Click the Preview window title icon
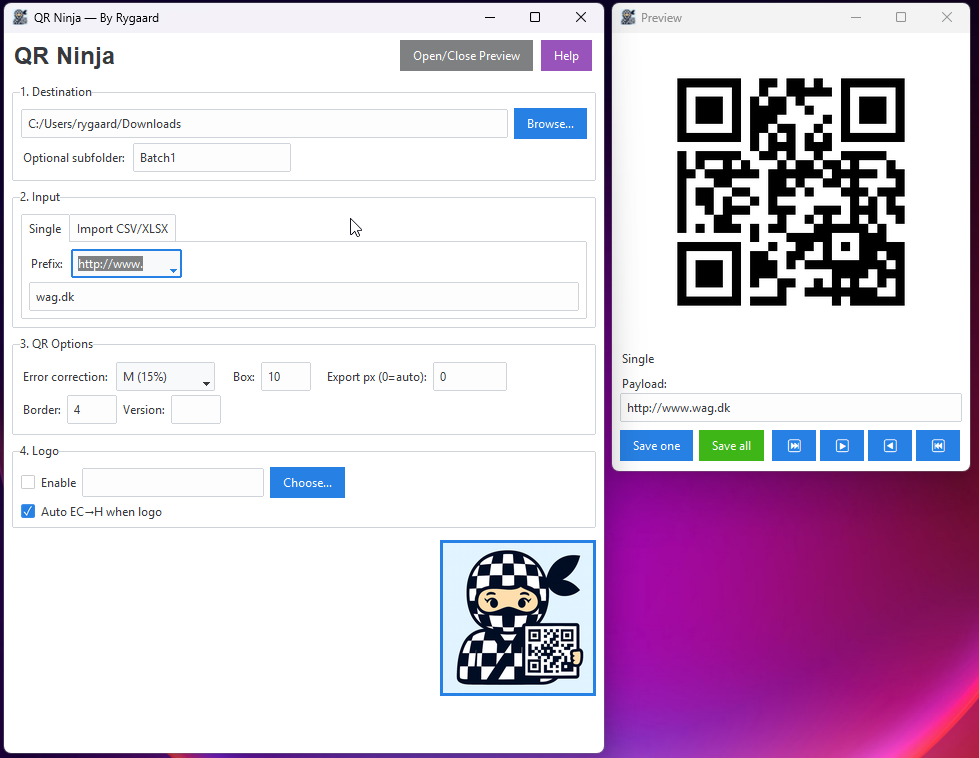 (628, 17)
